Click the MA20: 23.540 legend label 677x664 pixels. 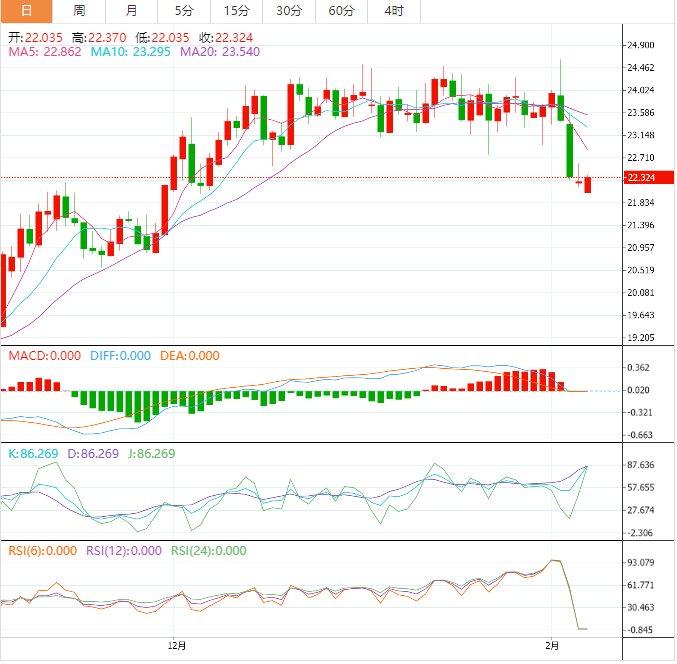pyautogui.click(x=220, y=52)
